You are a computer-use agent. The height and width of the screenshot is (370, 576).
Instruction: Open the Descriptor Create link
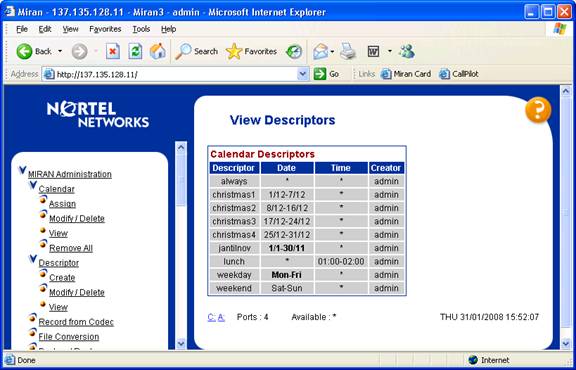(62, 277)
